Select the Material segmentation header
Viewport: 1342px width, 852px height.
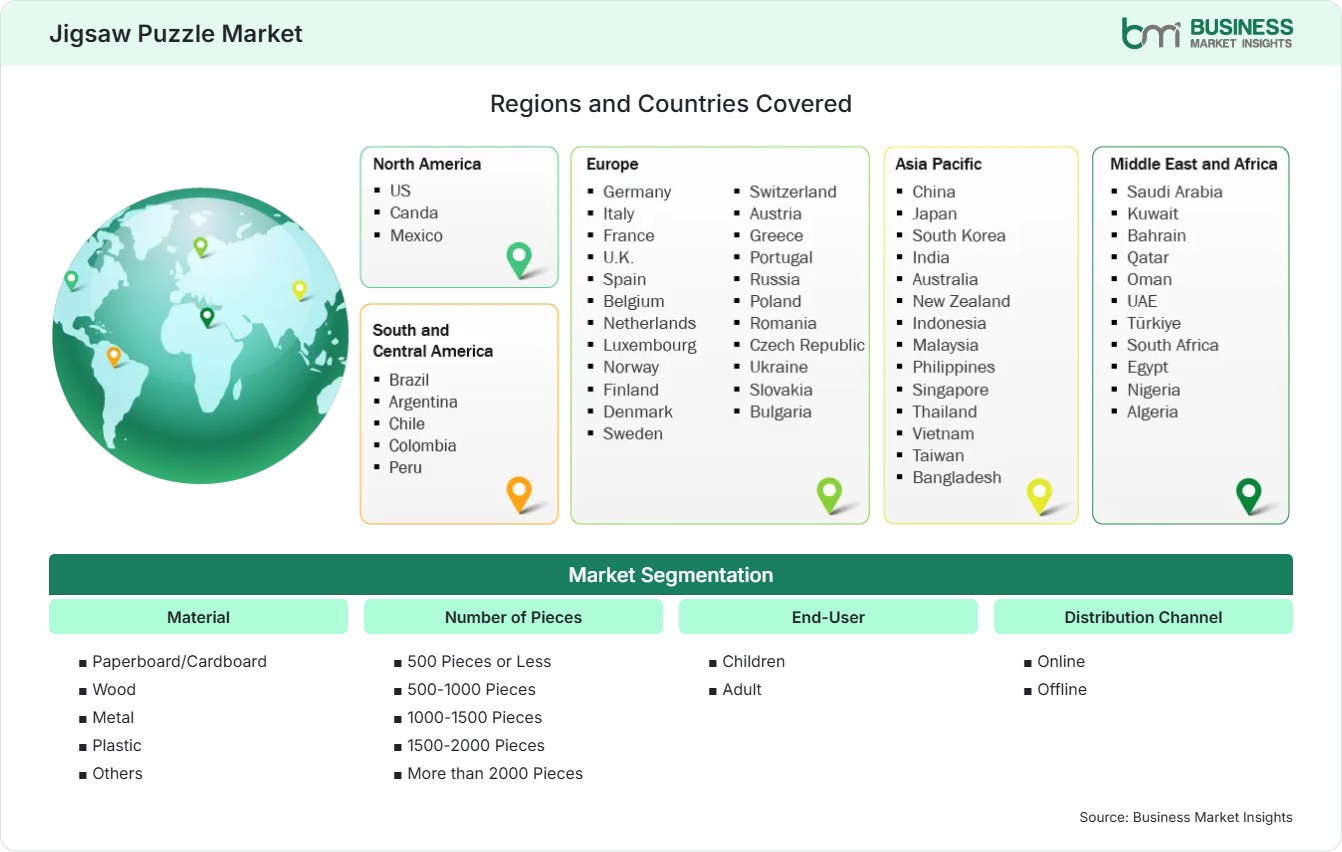[x=198, y=617]
